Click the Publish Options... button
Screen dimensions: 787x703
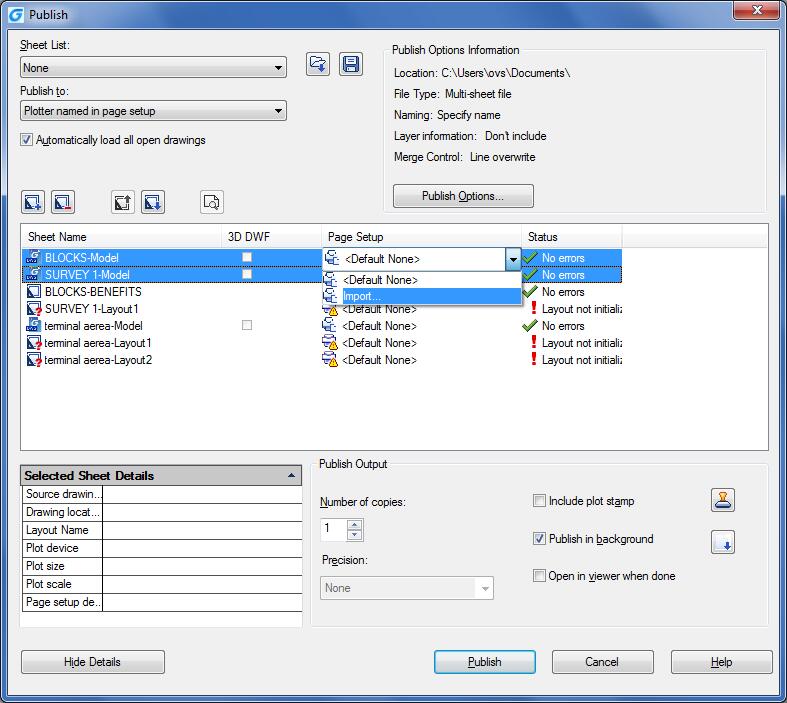click(463, 196)
